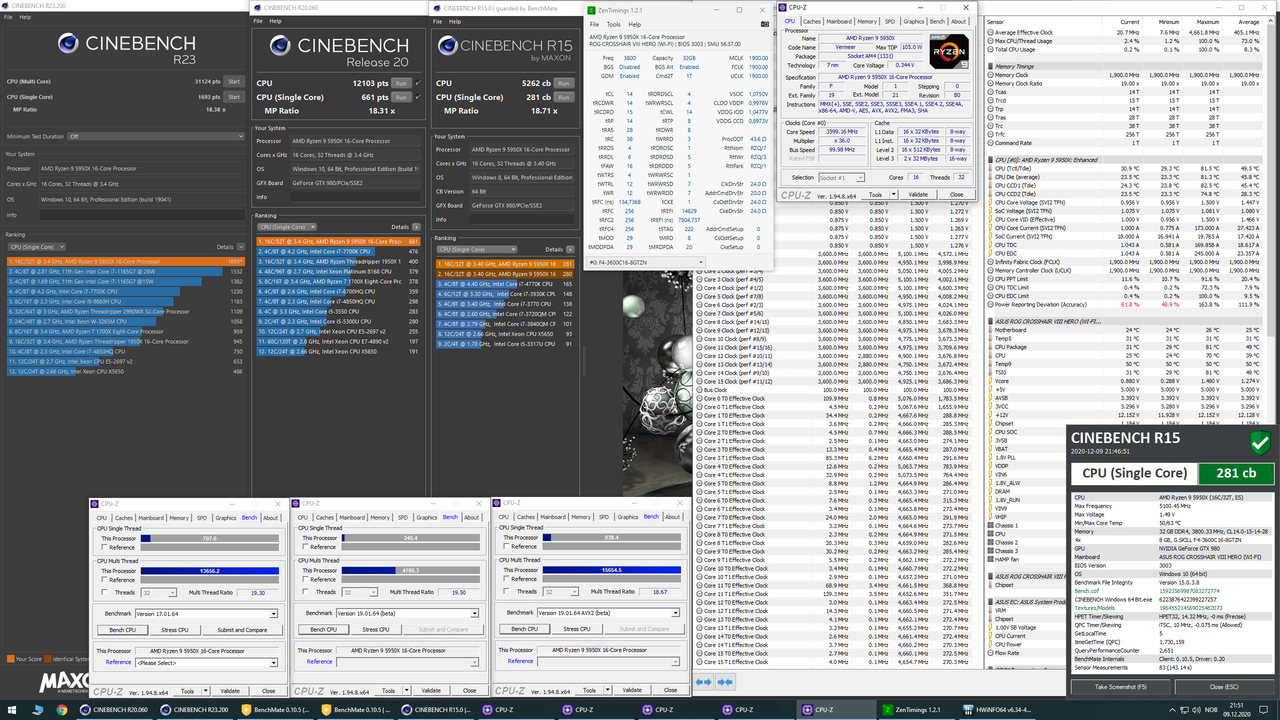Click Average Effective Clock sensor icon
This screenshot has height=720, width=1280.
991,33
